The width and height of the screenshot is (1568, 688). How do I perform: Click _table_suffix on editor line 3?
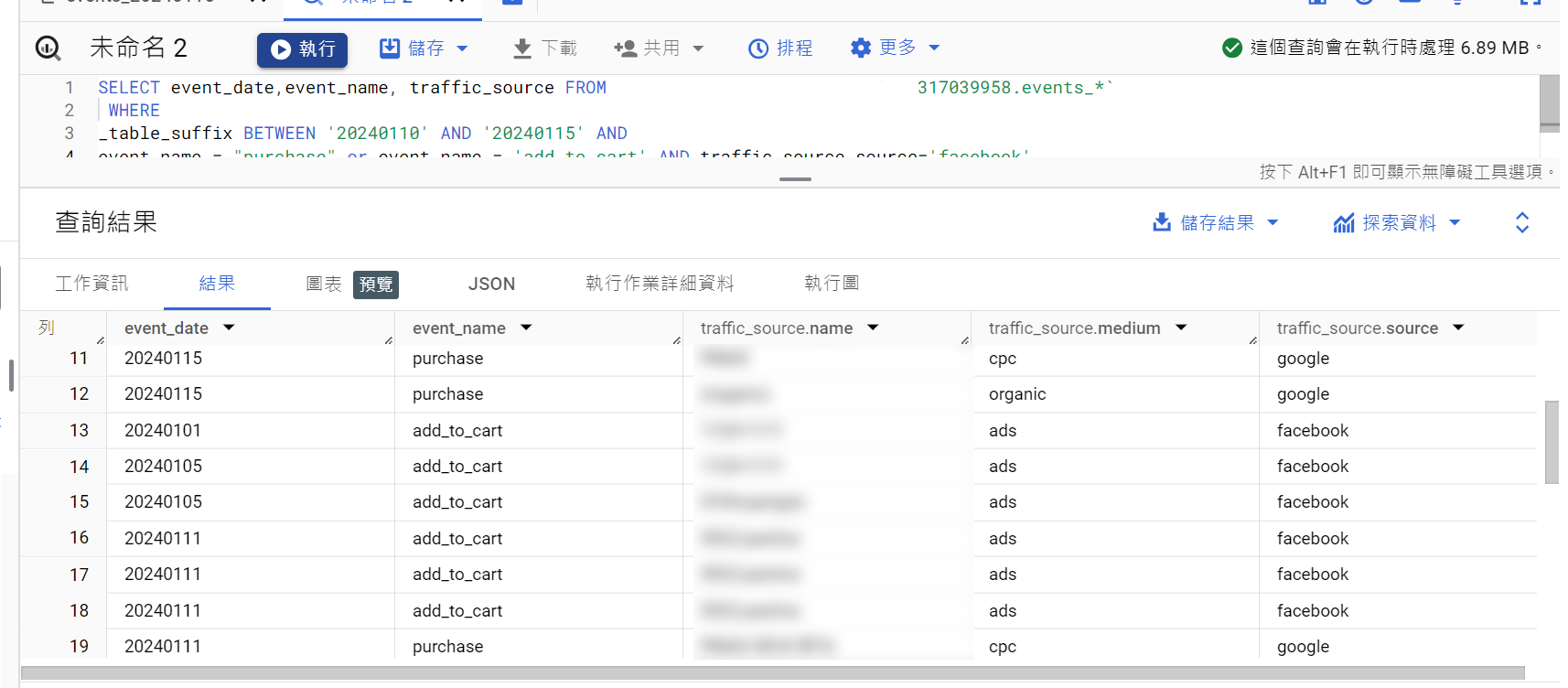(166, 134)
